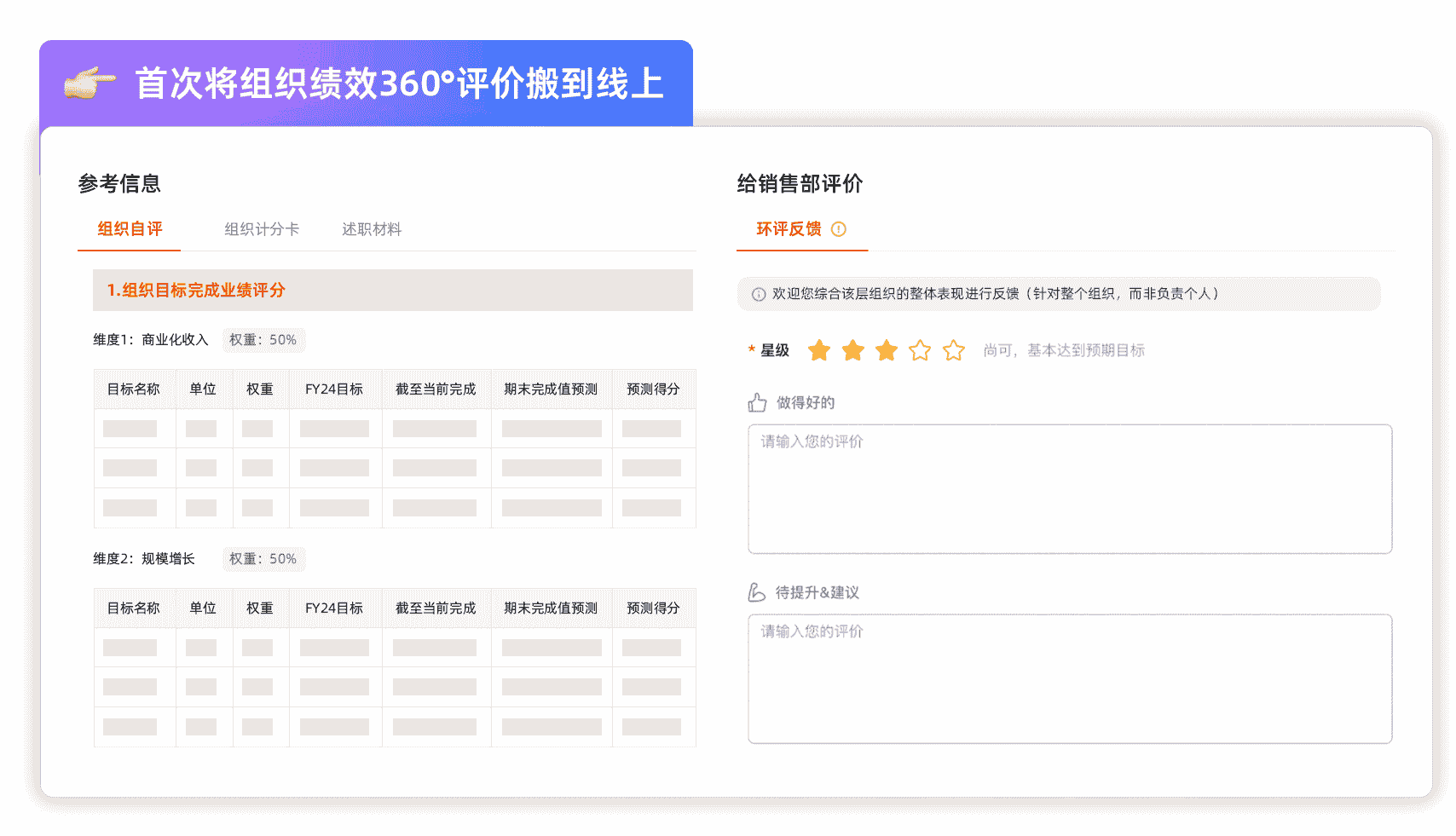Click info icon in feedback notice banner

tap(759, 294)
